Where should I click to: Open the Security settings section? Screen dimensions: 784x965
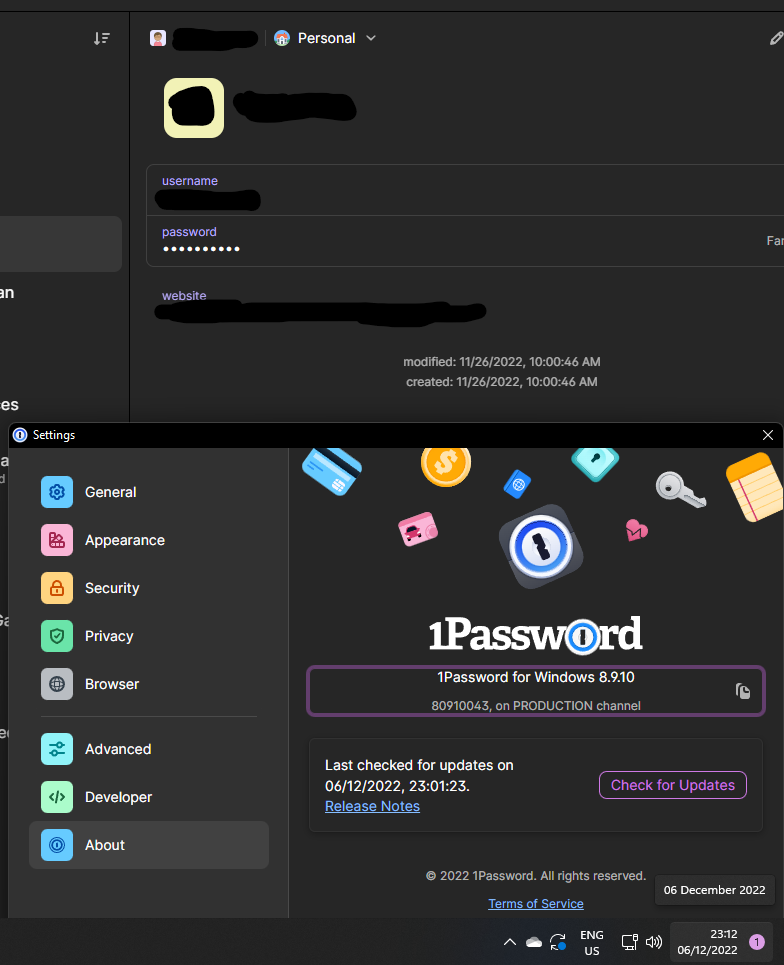(x=149, y=588)
